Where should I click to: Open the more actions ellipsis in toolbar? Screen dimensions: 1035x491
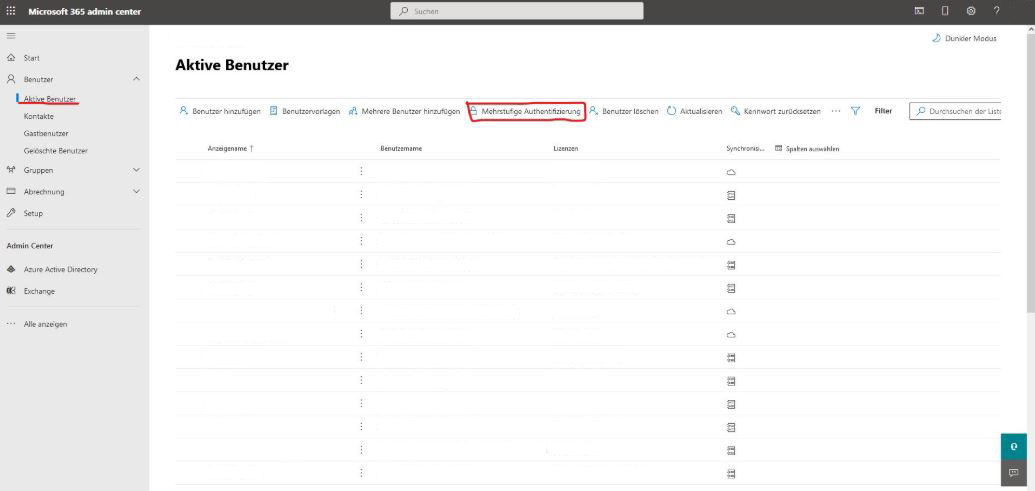click(x=836, y=111)
